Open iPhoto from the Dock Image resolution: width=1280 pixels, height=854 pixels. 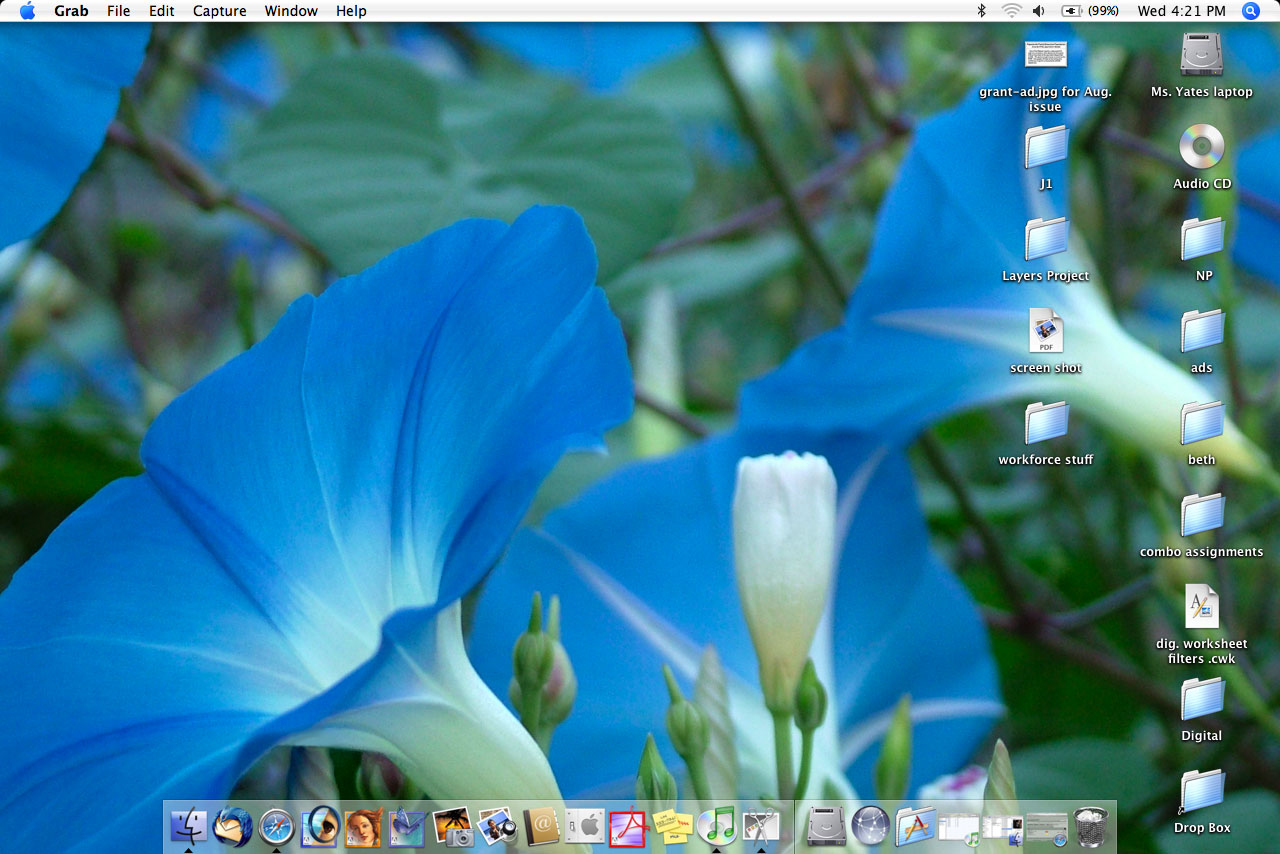(x=452, y=826)
